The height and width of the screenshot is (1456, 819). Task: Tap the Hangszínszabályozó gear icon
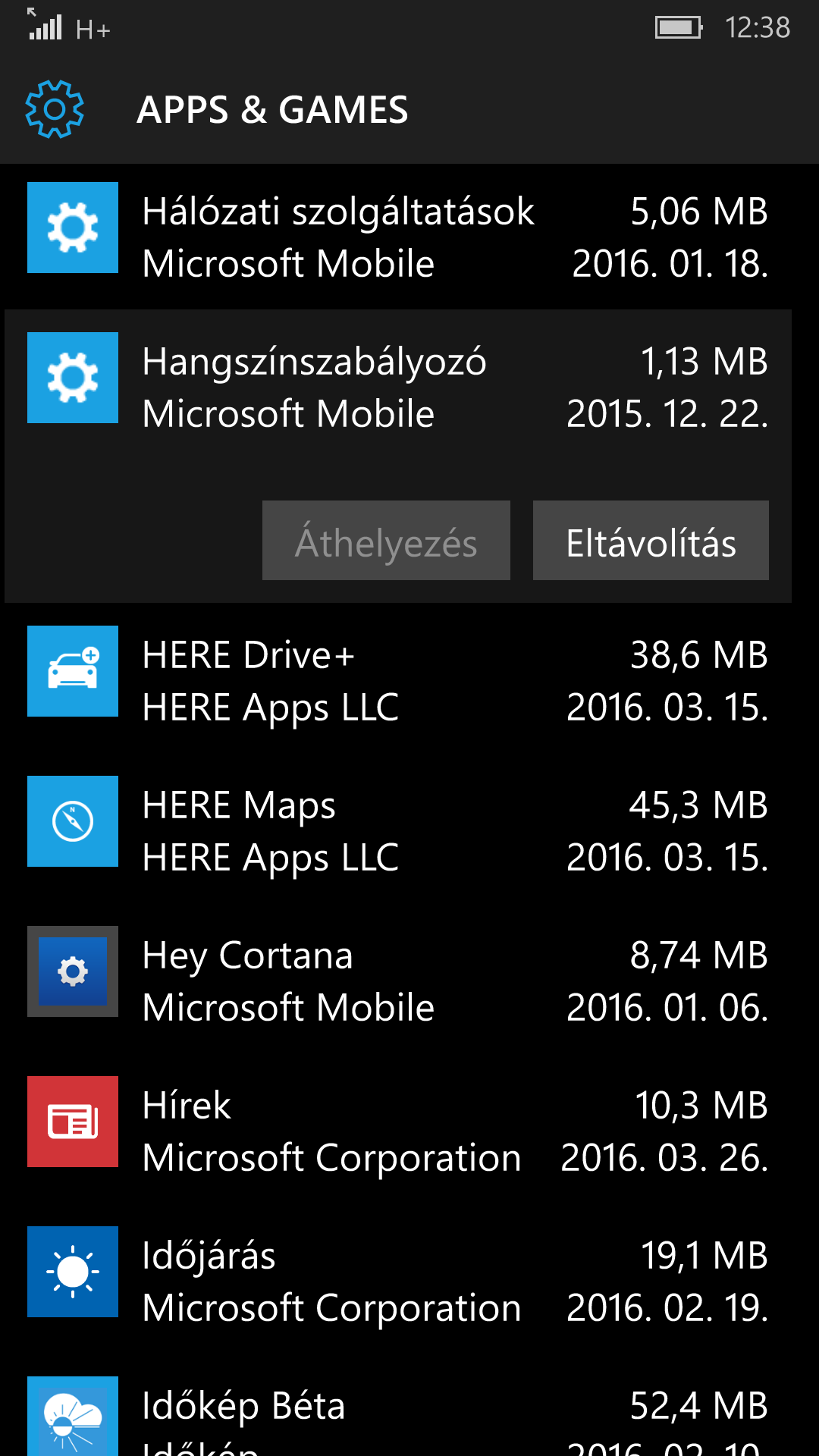[x=73, y=378]
